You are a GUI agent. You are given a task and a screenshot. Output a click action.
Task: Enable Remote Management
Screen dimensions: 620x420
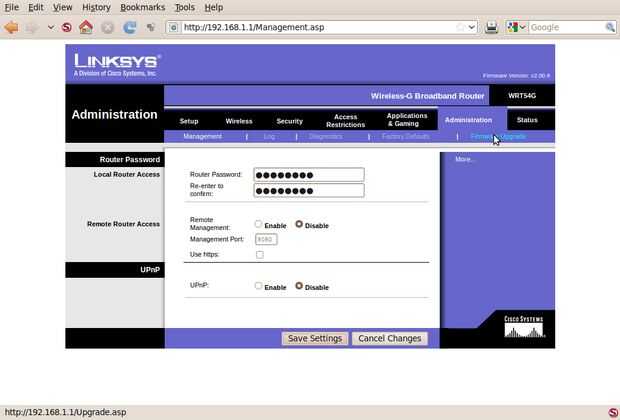(258, 224)
